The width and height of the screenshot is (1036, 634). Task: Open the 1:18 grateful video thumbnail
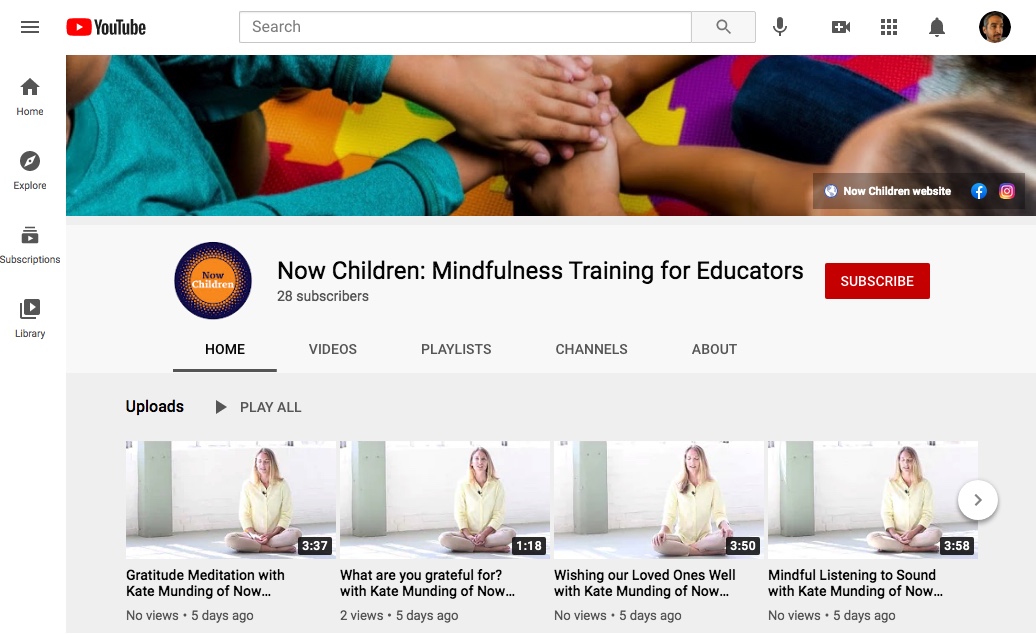pos(445,500)
